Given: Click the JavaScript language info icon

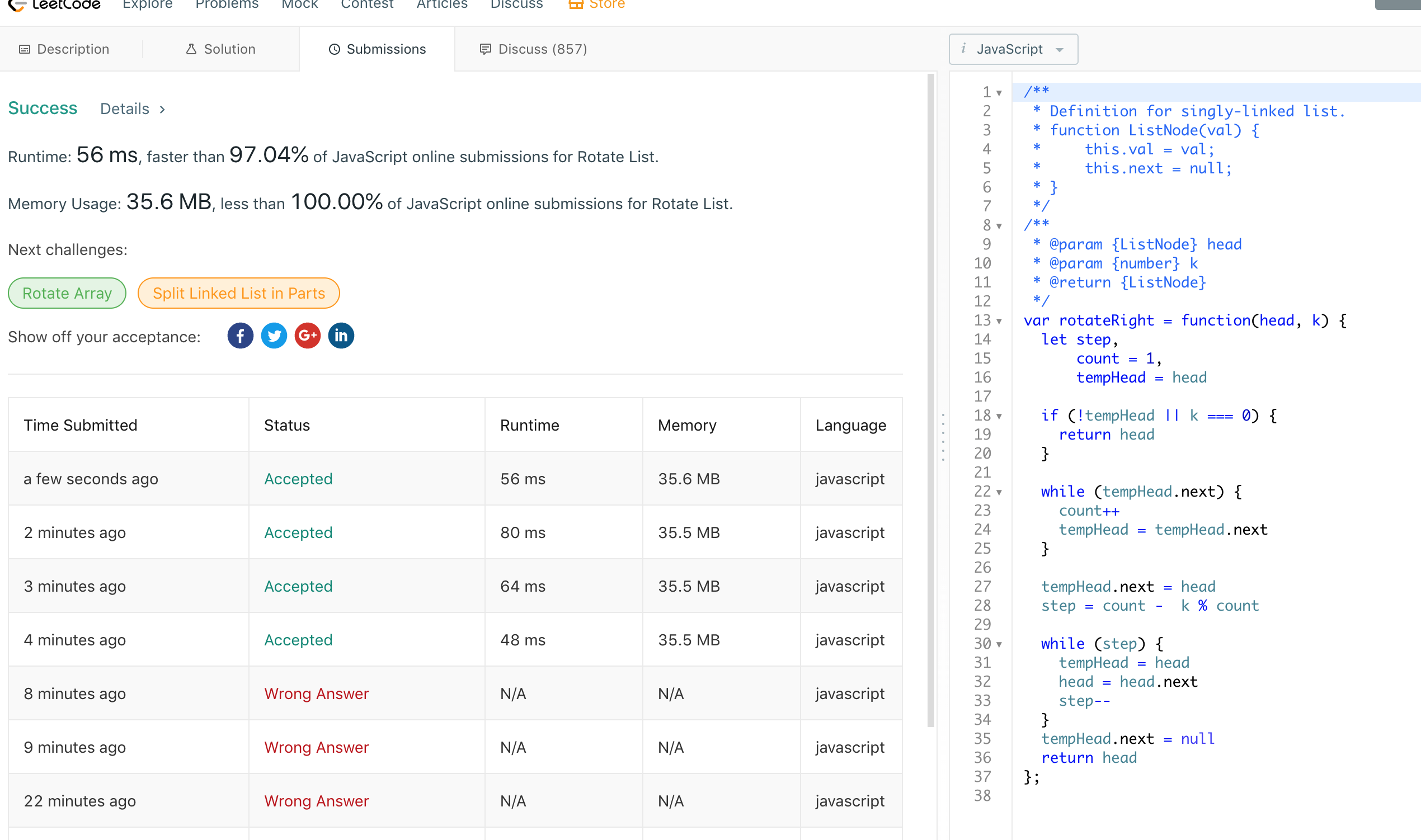Looking at the screenshot, I should [963, 49].
